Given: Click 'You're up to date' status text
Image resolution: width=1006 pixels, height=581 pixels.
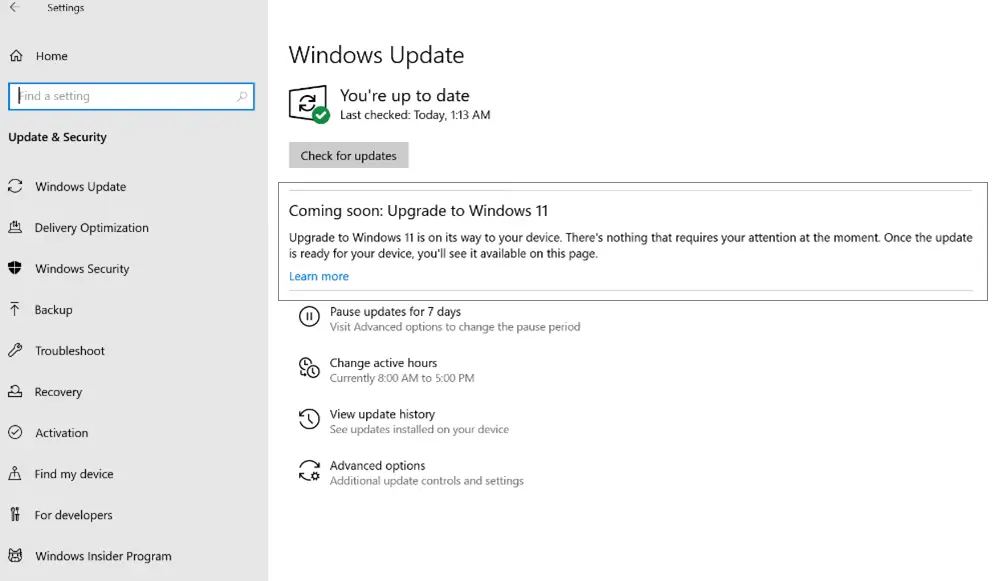Looking at the screenshot, I should coord(404,96).
